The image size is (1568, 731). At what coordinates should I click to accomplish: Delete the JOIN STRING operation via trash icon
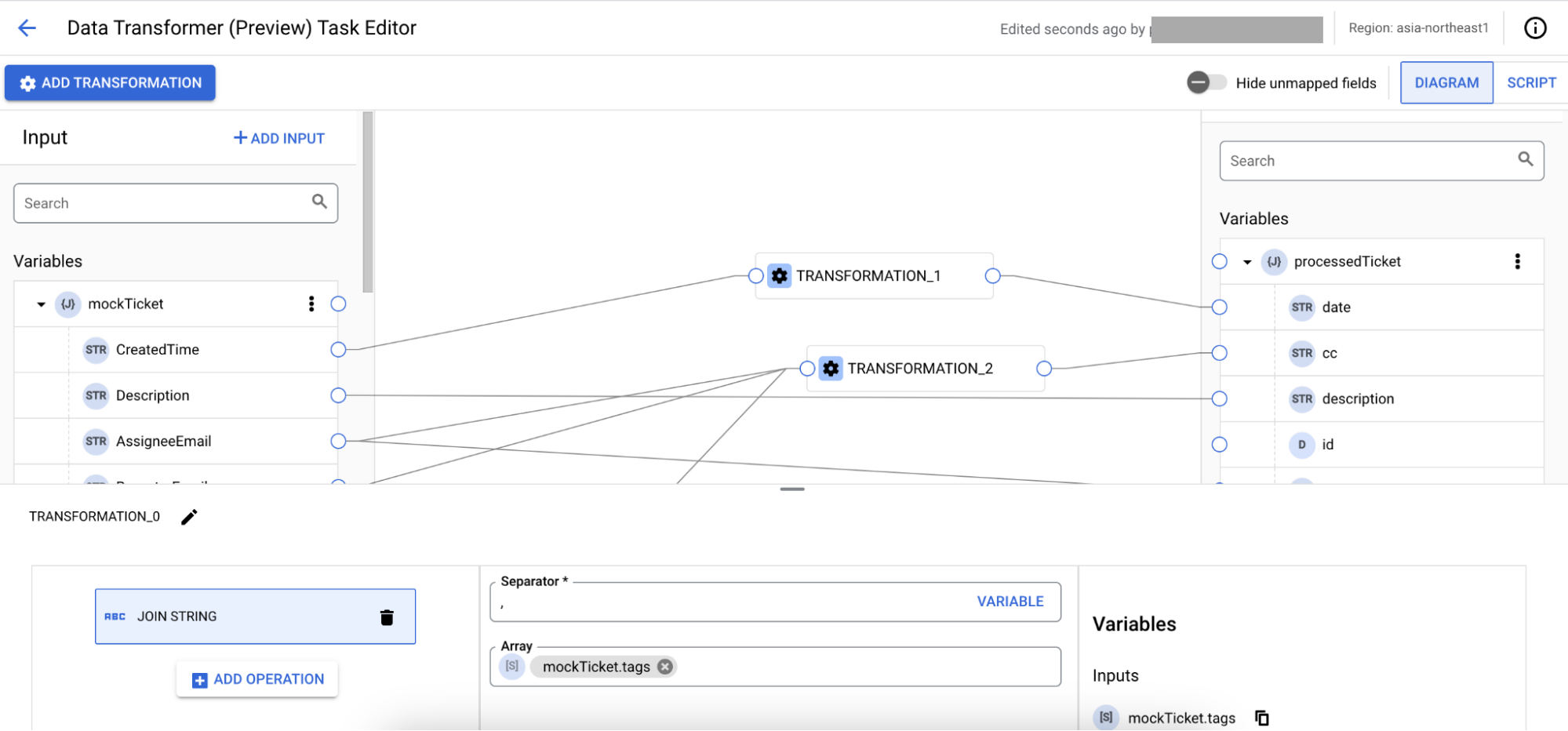tap(386, 616)
